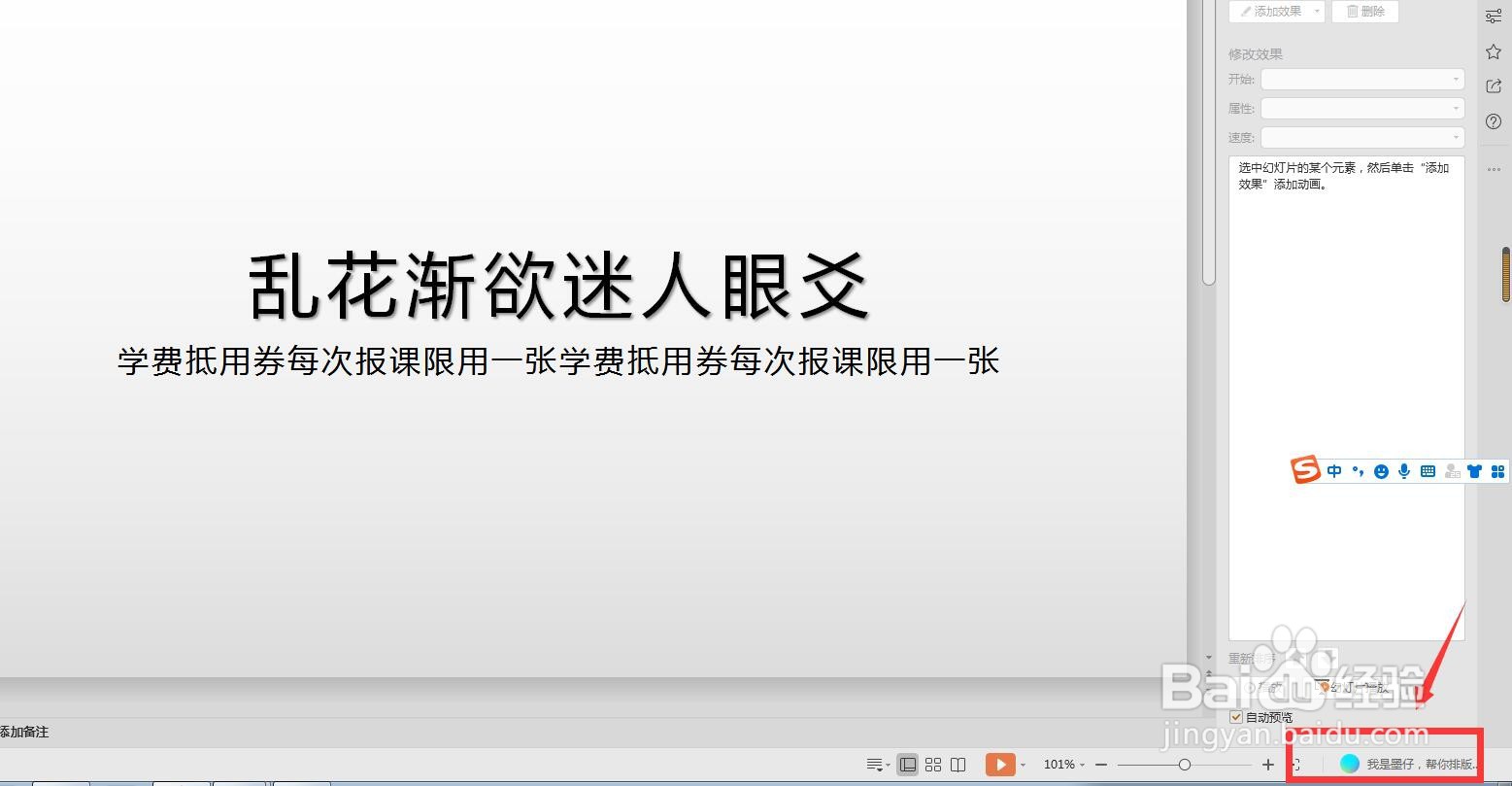
Task: Open the 开始 dropdown
Action: [1362, 79]
